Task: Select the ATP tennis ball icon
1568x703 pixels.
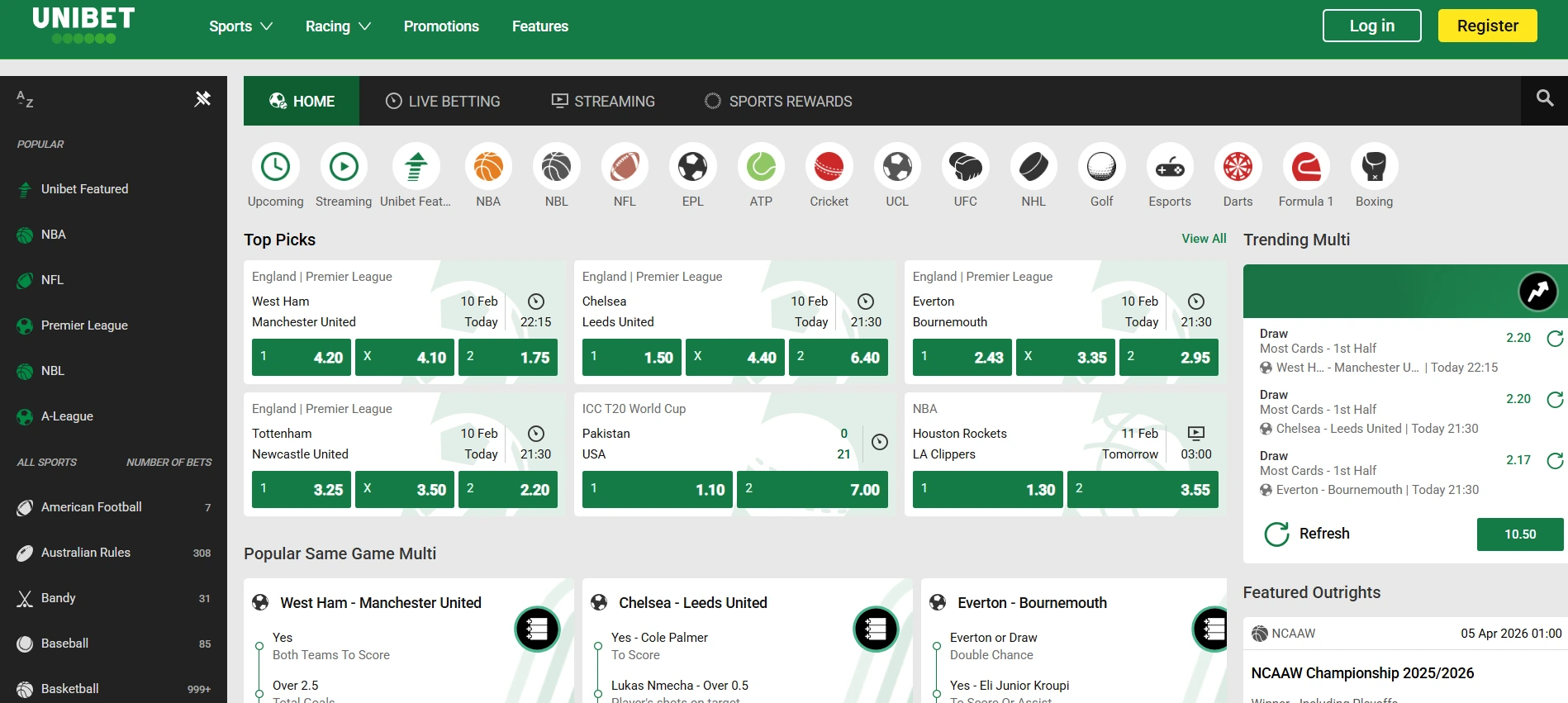Action: click(761, 167)
